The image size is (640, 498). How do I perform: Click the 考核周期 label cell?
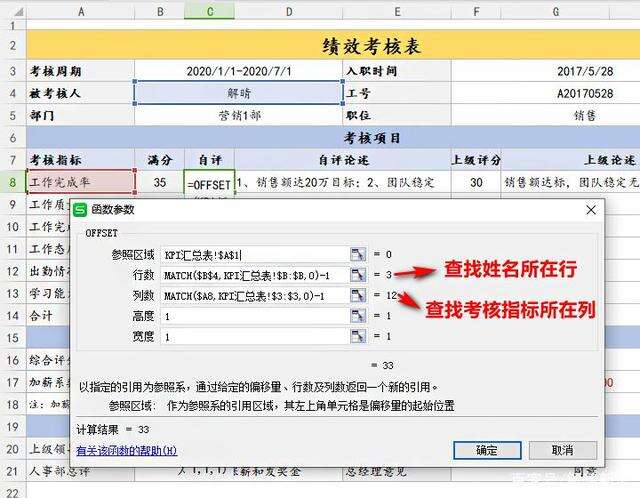(x=80, y=71)
